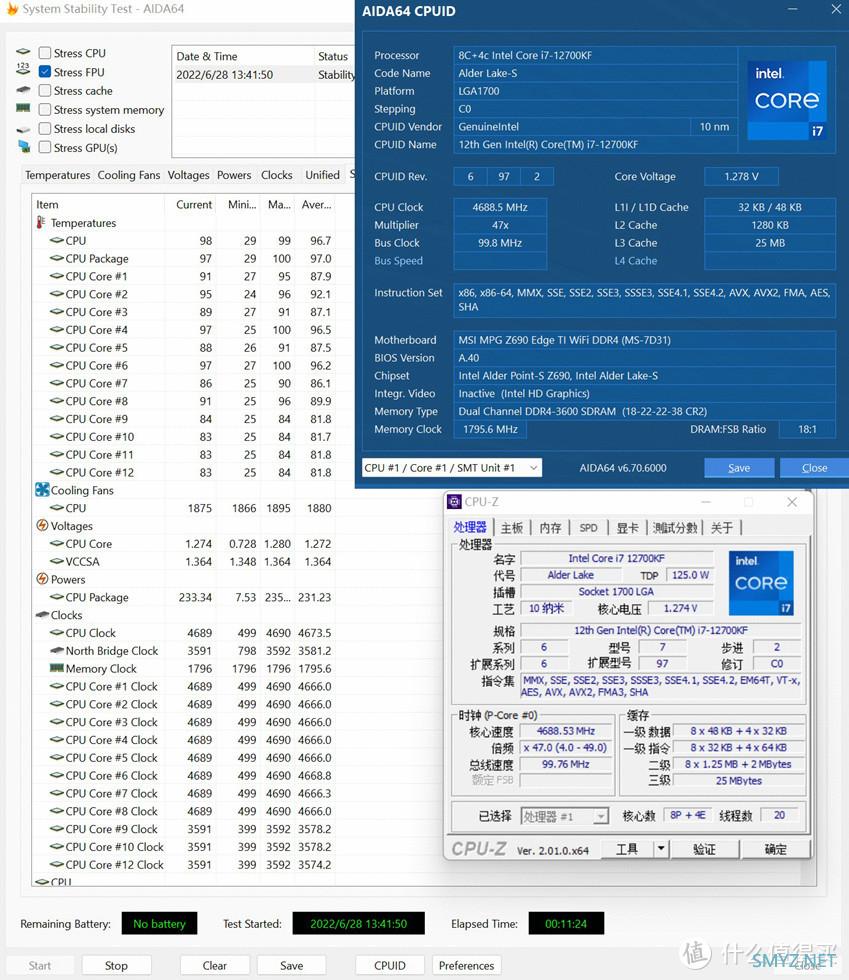849x980 pixels.
Task: Click the Clear button in stability test
Action: tap(214, 965)
